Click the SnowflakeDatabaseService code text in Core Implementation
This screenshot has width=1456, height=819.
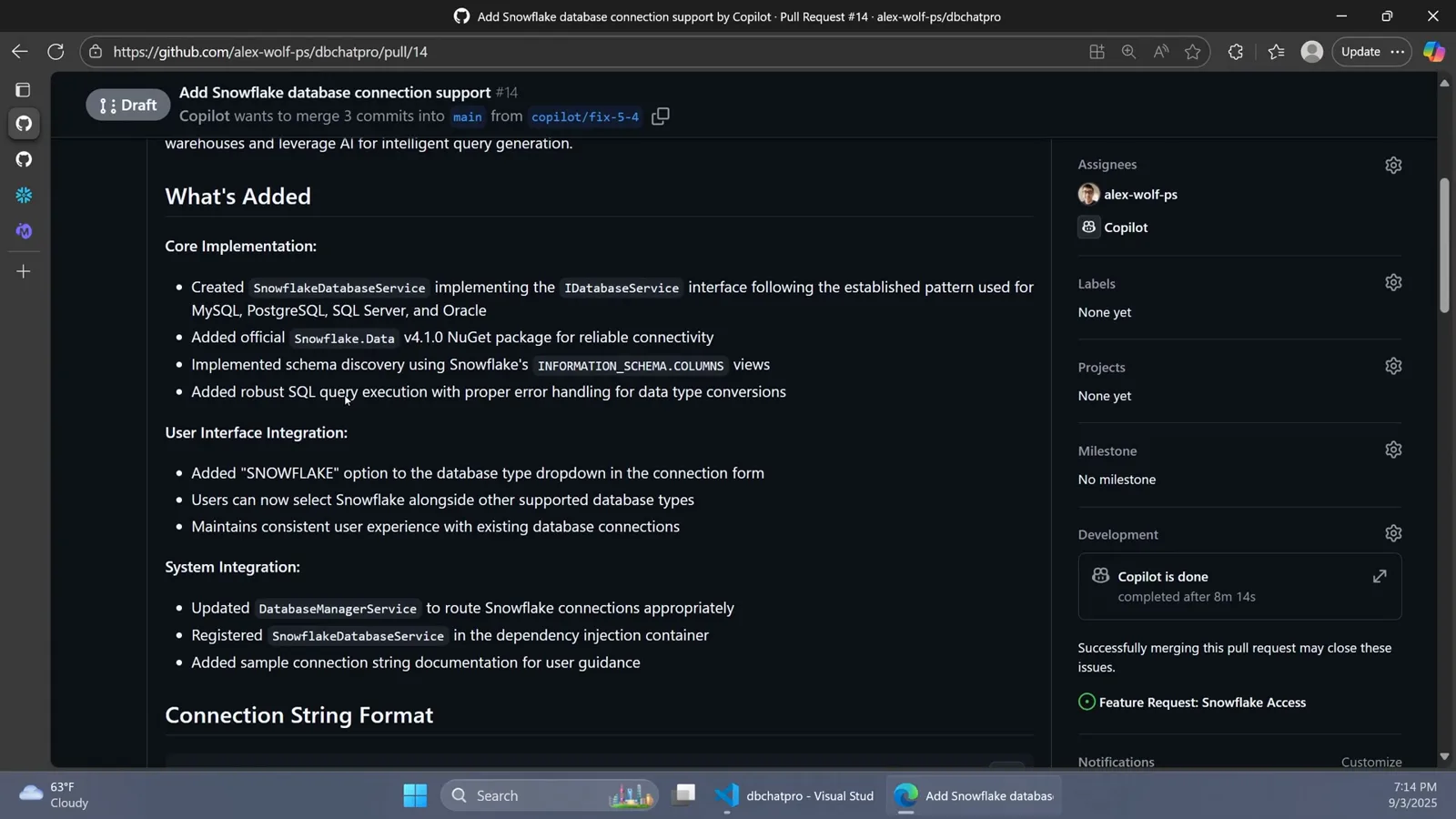coord(339,288)
